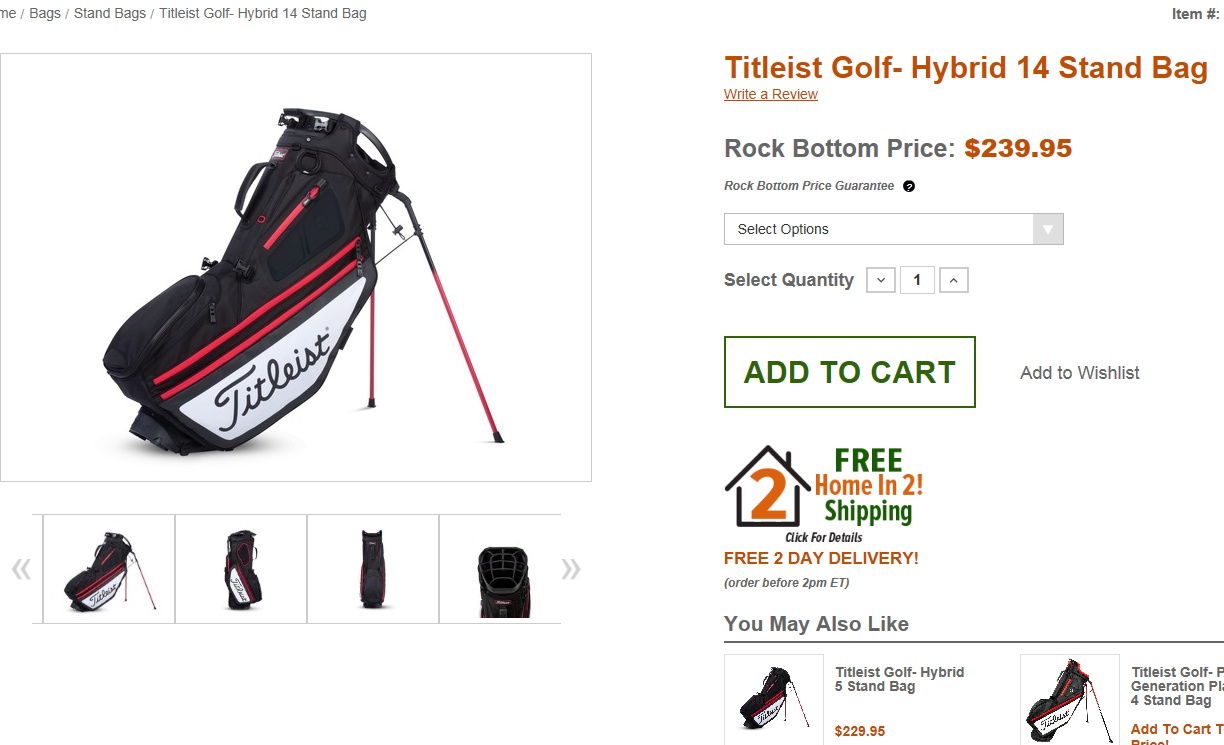Image resolution: width=1224 pixels, height=745 pixels.
Task: Decrease quantity with the down arrow
Action: [881, 280]
